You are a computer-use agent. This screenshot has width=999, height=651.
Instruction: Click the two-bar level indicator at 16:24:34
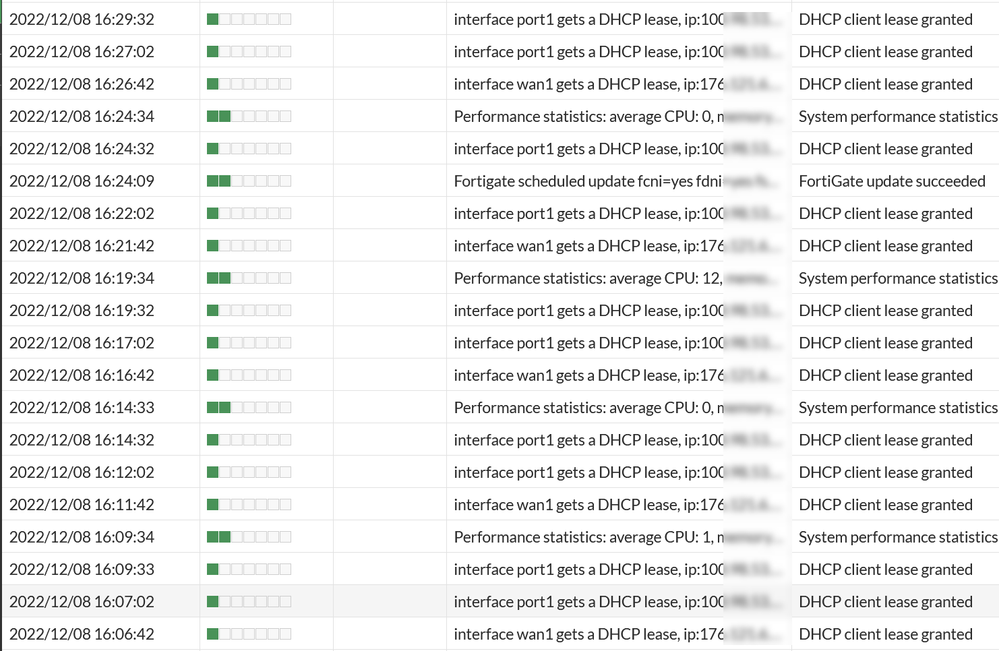pos(249,116)
